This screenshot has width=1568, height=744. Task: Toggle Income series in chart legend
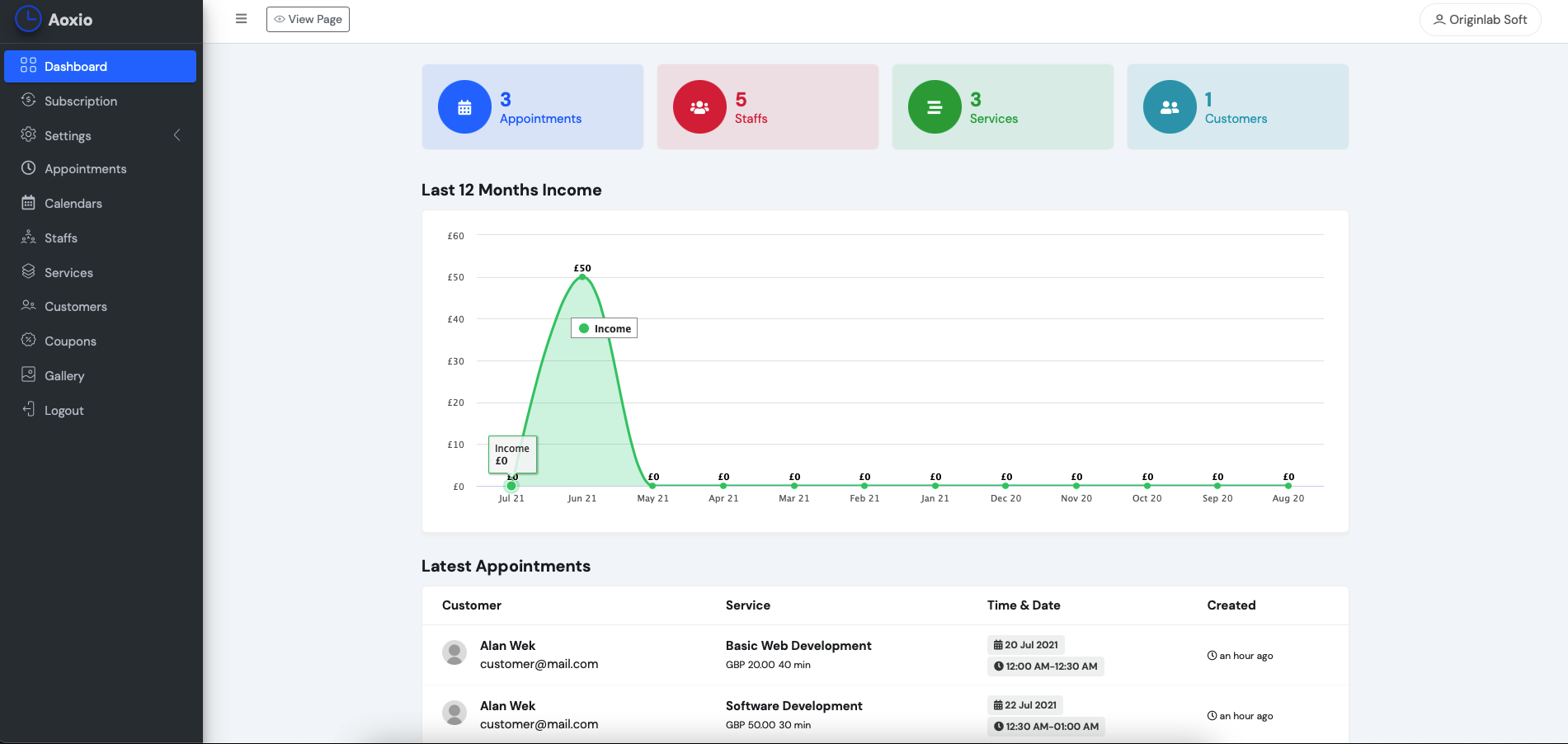[x=604, y=328]
